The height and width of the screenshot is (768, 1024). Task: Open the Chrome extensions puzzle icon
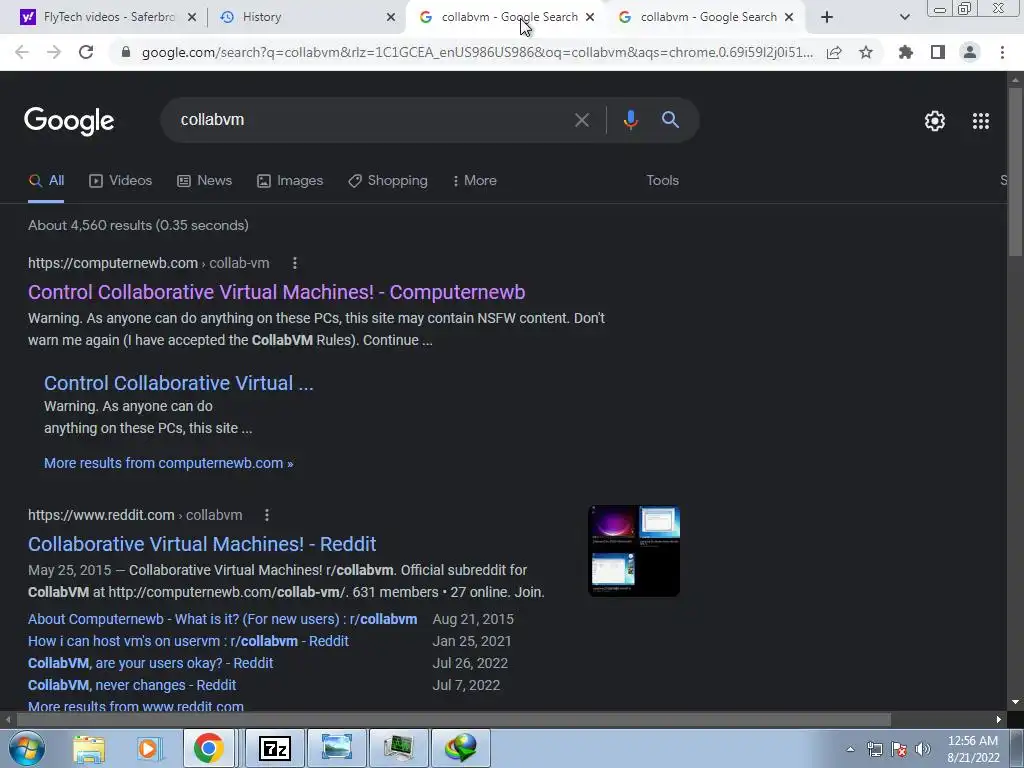pos(906,52)
